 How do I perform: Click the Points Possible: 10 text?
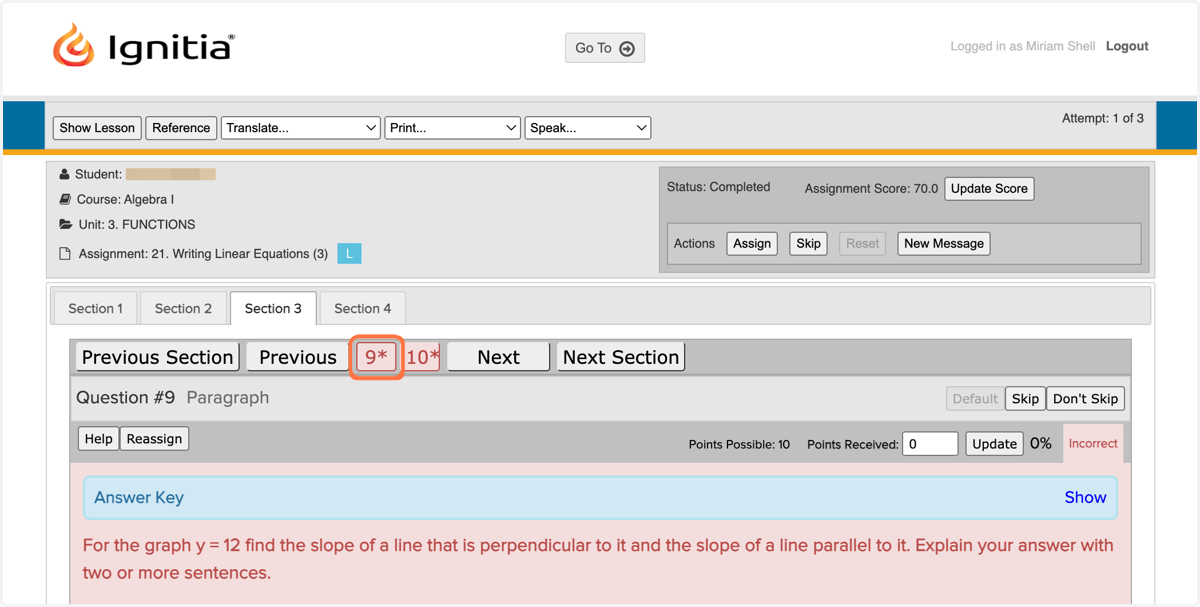pyautogui.click(x=739, y=445)
